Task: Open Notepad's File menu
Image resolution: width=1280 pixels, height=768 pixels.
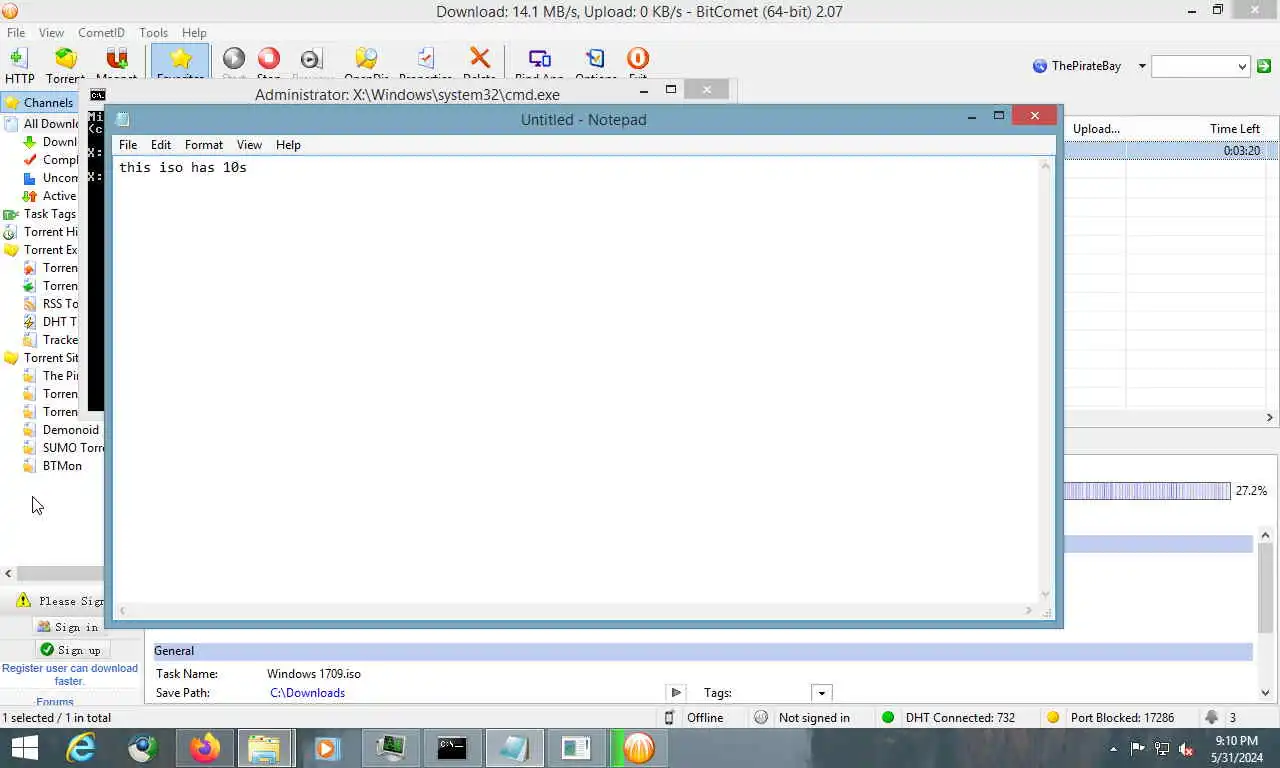Action: click(x=128, y=145)
